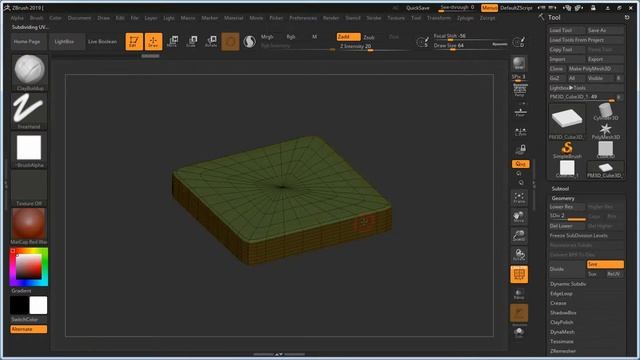Click the Rotate view navigation icon on the right shelf
The image size is (640, 360).
(x=520, y=255)
